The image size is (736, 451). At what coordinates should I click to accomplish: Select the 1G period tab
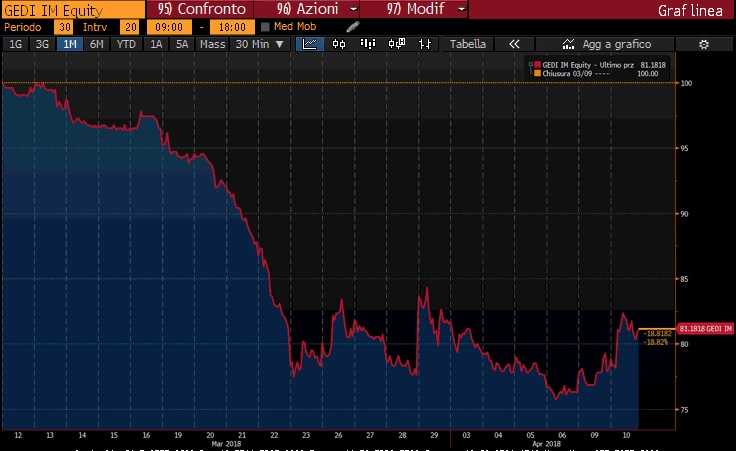[15, 44]
